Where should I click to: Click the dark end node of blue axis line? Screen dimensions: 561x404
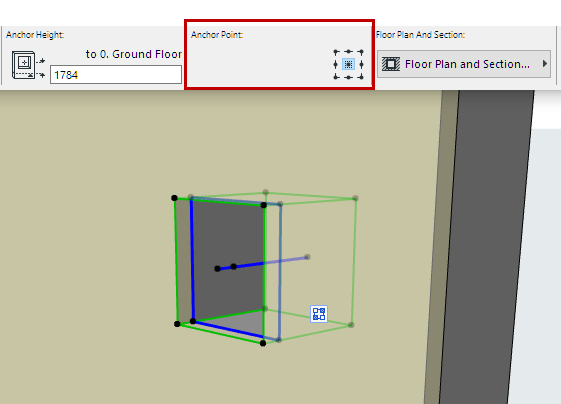click(x=217, y=269)
